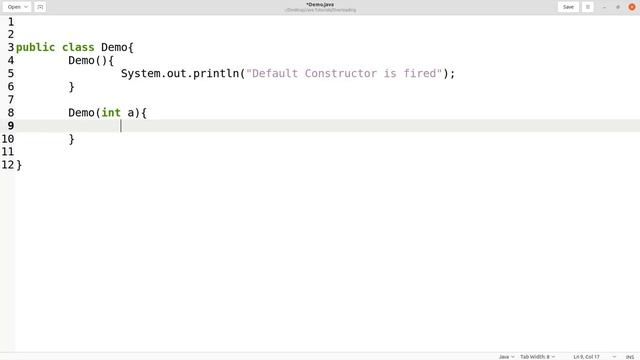This screenshot has height=360, width=640.
Task: Open the Tab Width 8 dropdown
Action: pos(538,357)
